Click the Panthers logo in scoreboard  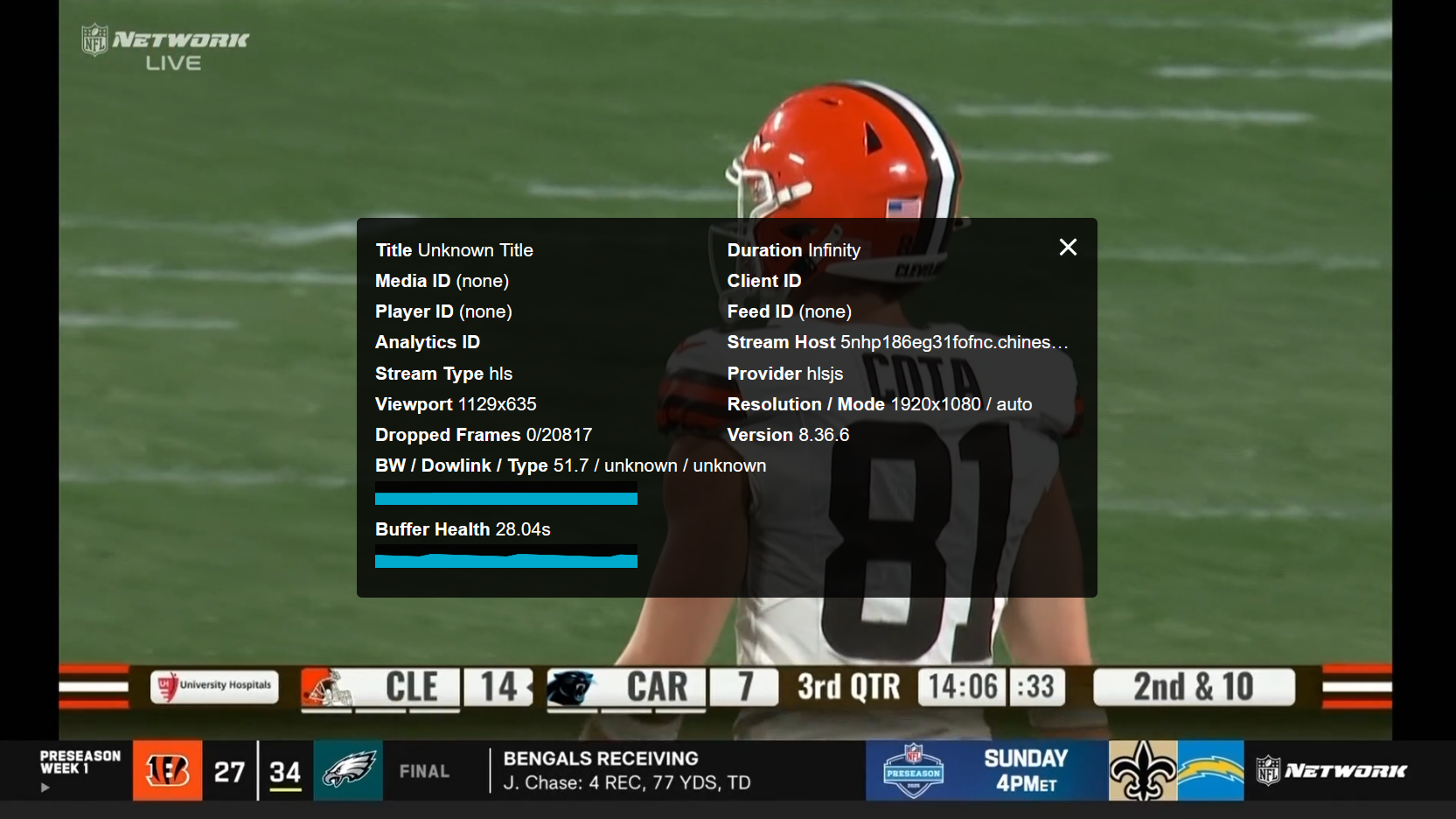[x=571, y=688]
